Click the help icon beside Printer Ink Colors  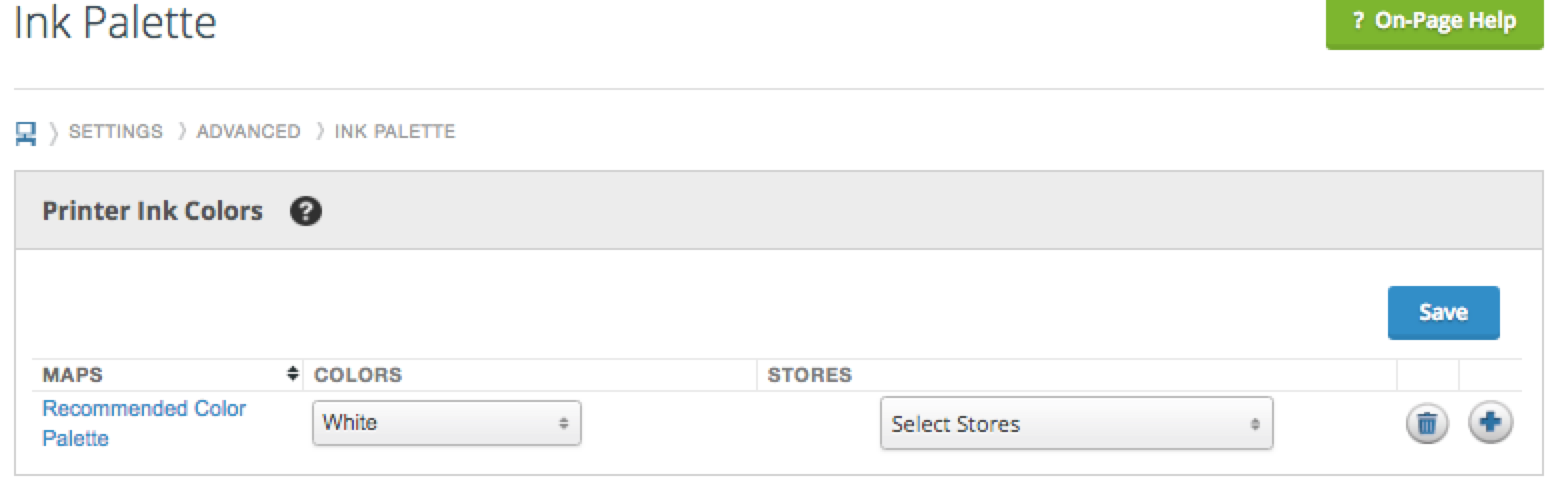pos(305,211)
